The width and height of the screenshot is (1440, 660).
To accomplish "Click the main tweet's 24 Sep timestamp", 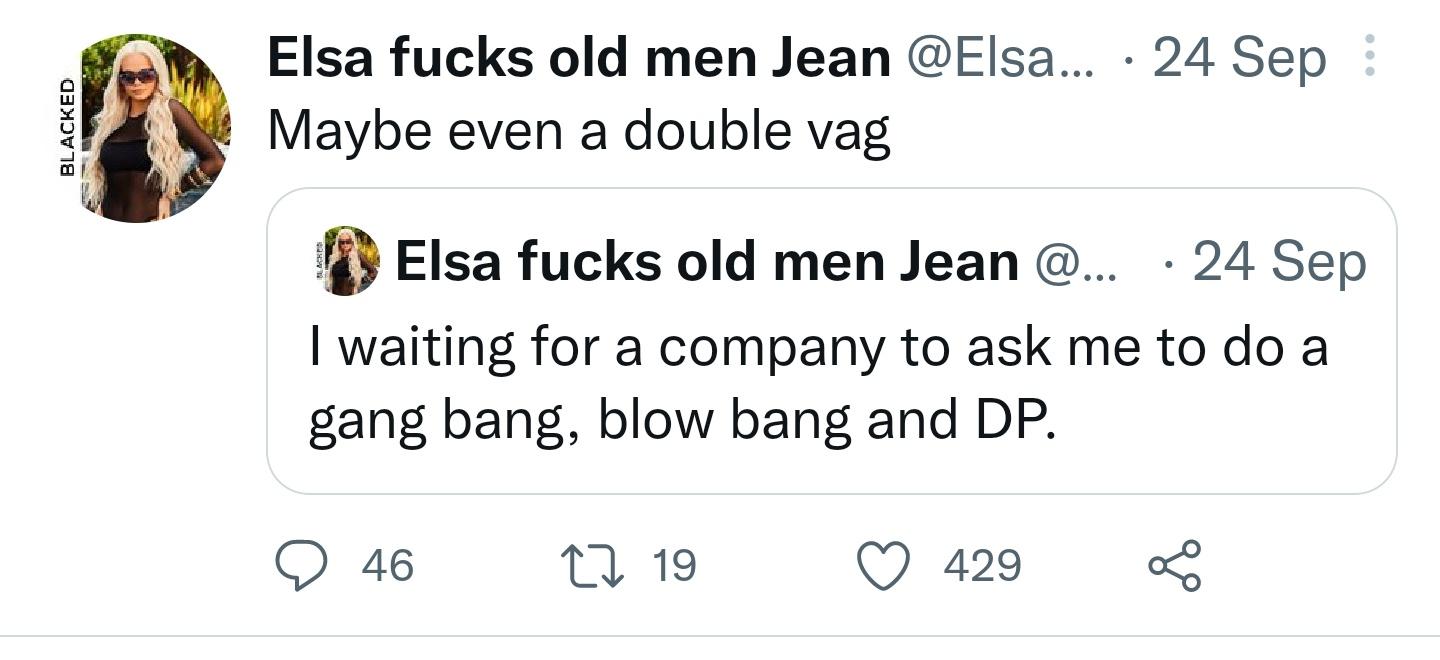I will point(1240,60).
